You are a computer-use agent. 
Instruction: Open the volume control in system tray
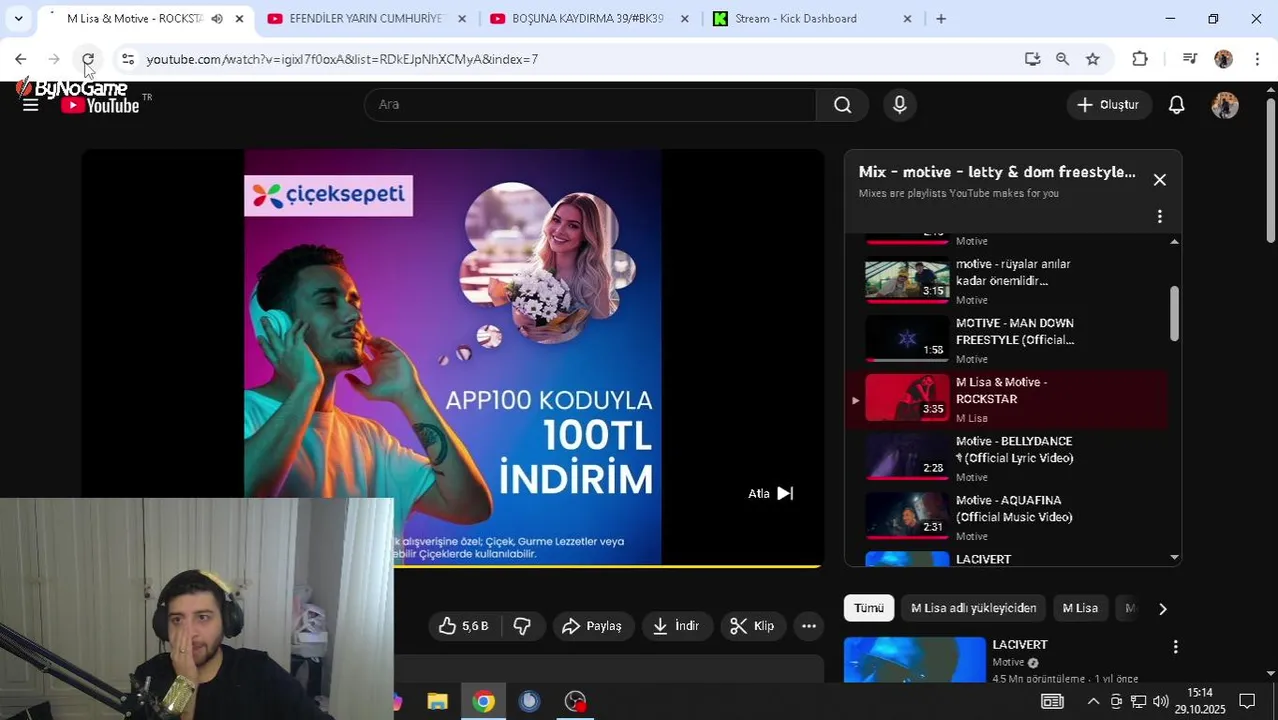tap(1160, 701)
